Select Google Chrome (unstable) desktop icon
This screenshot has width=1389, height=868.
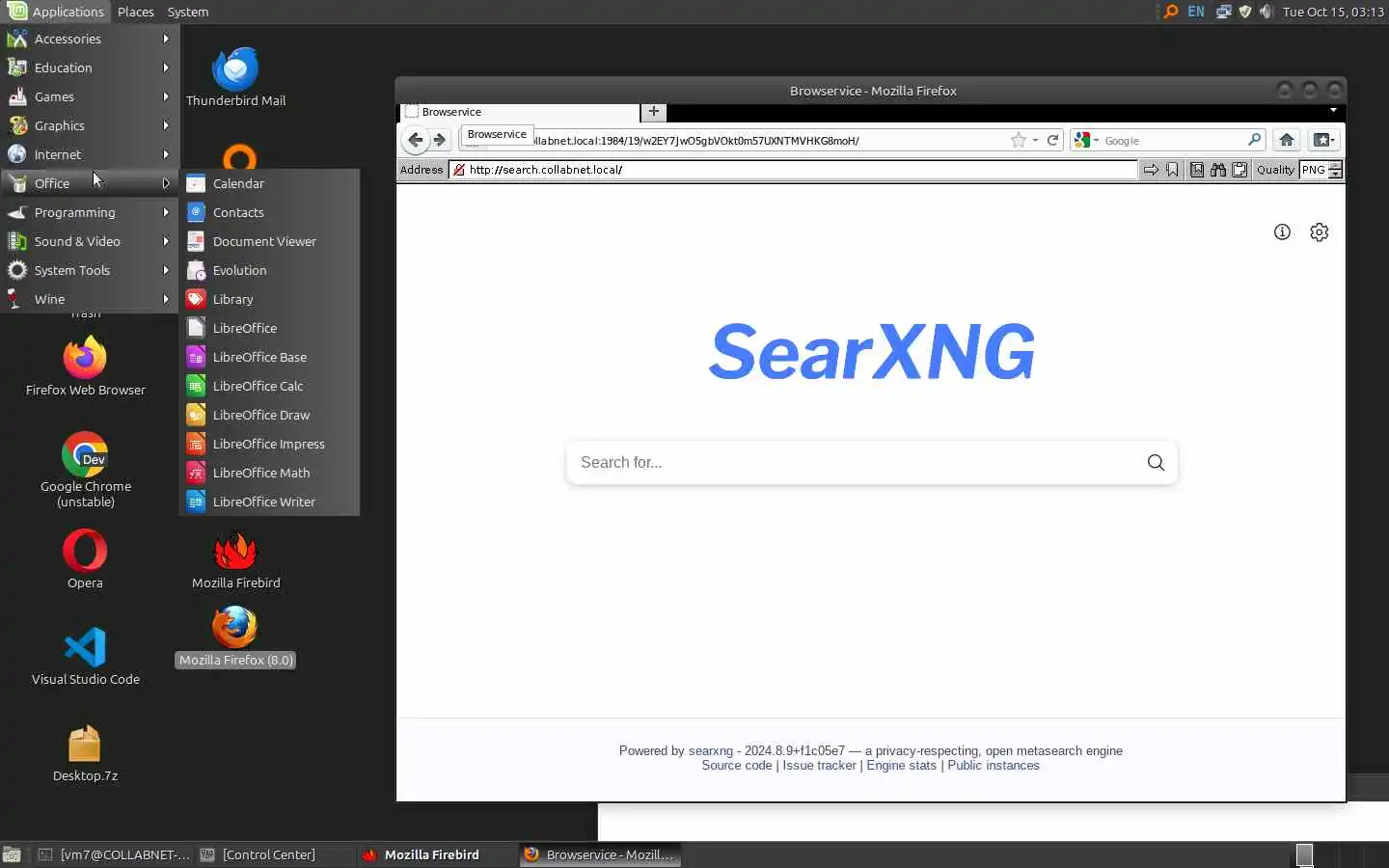[85, 470]
